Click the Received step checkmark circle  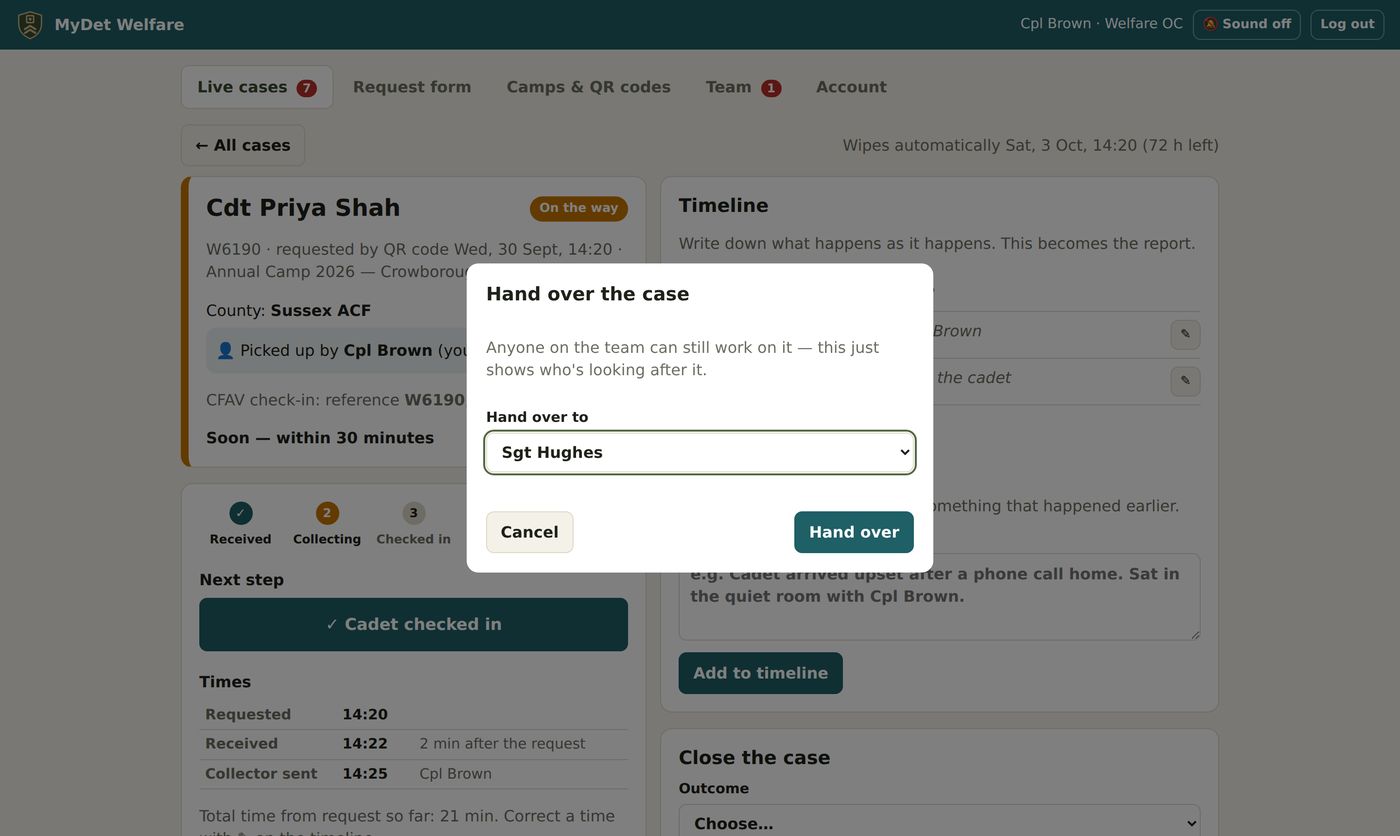pos(240,513)
